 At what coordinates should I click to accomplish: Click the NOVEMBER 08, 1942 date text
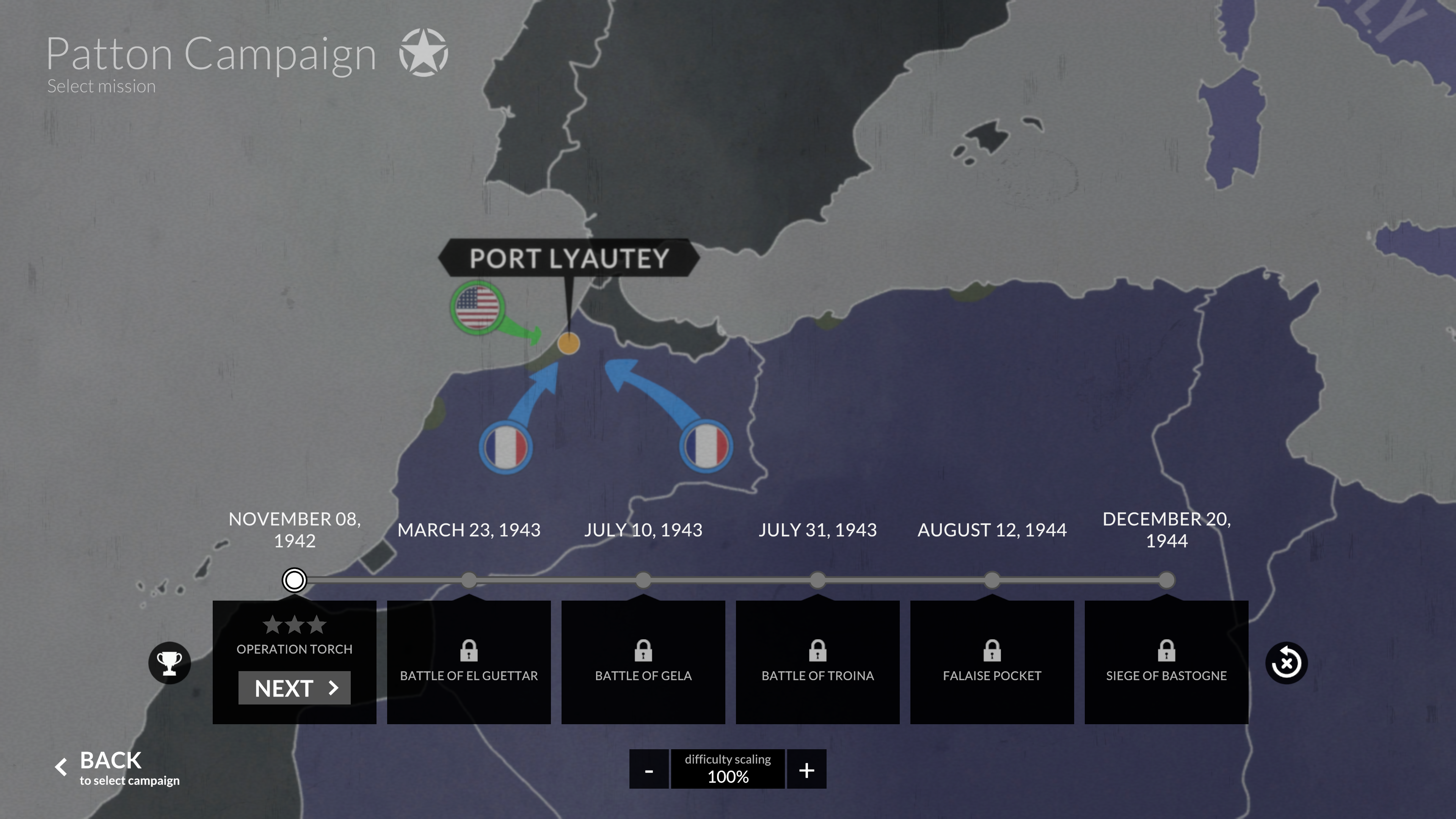(295, 530)
